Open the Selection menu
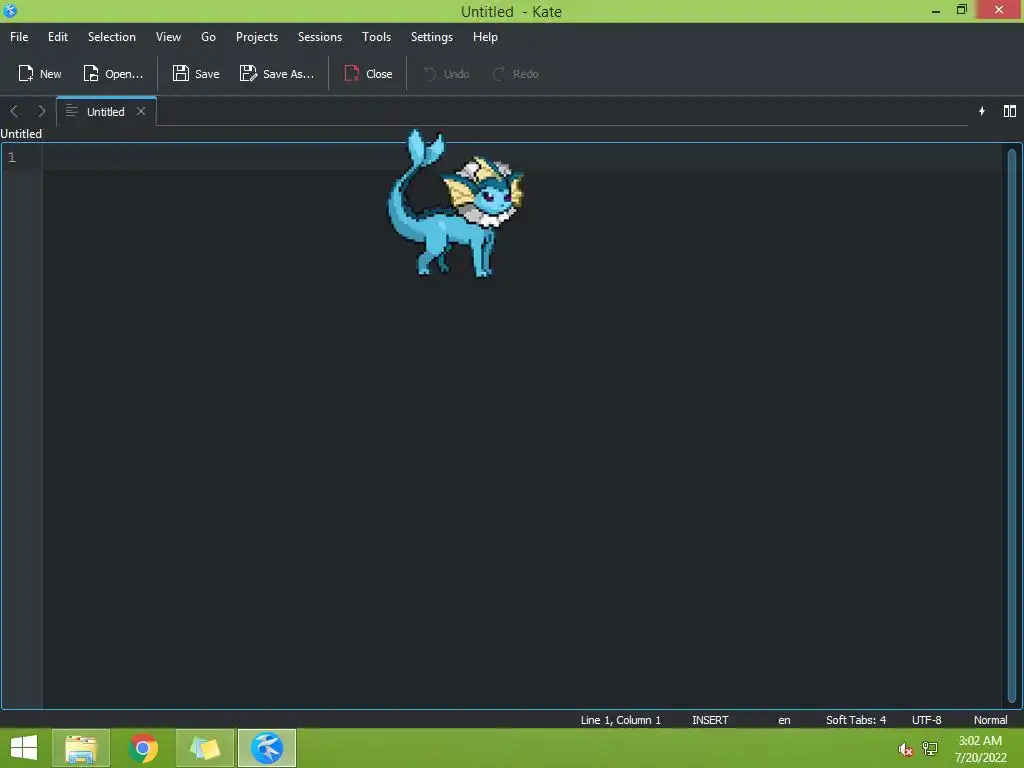Screen dimensions: 1024x768 point(112,37)
